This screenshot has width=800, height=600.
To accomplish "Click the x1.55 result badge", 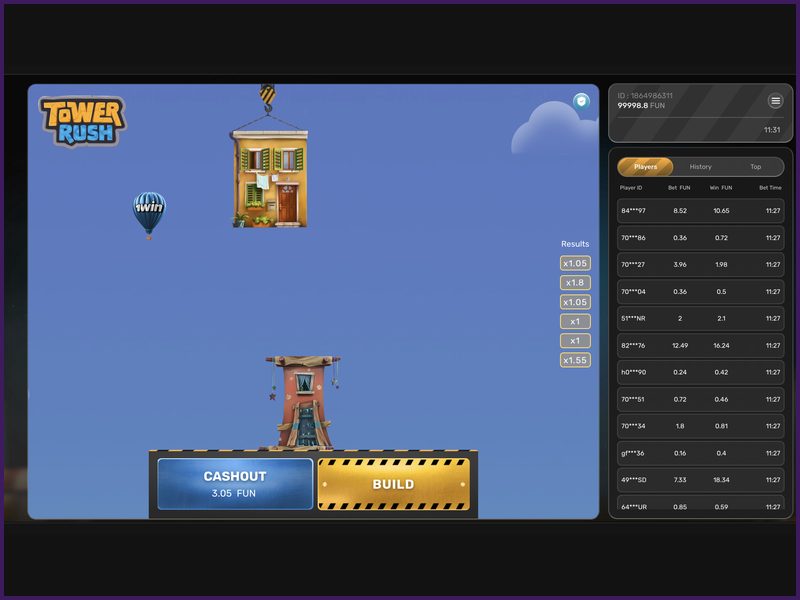I will point(574,358).
